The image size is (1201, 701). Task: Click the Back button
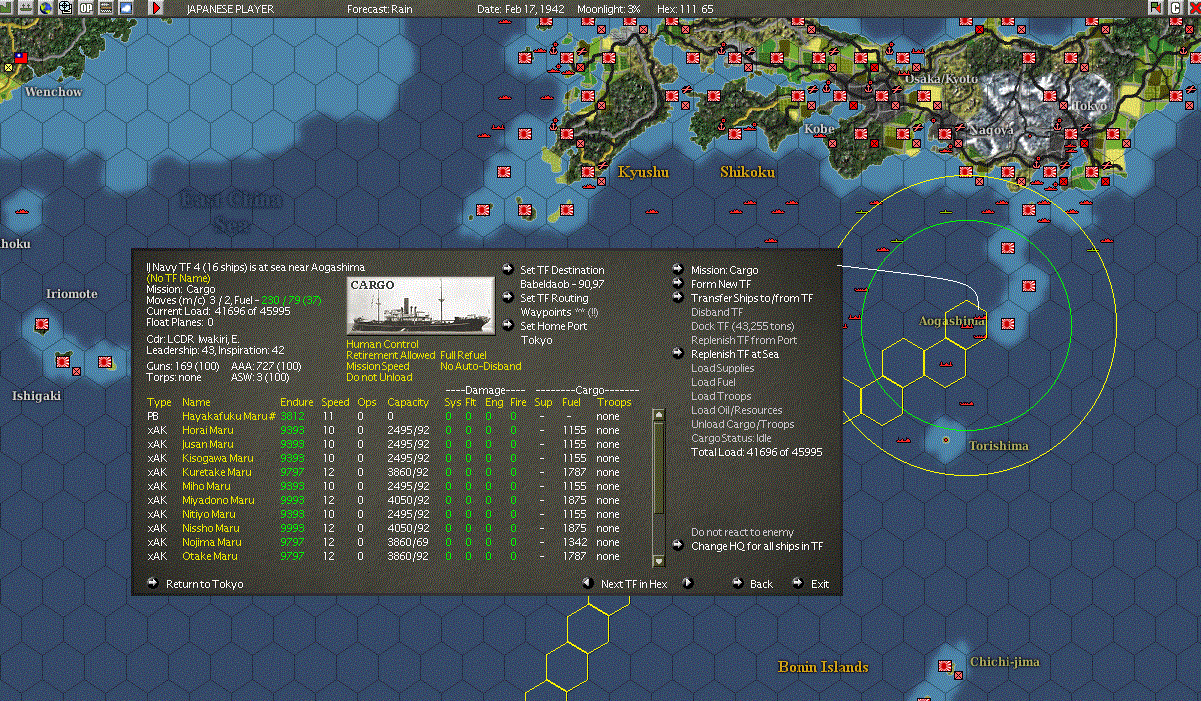tap(761, 584)
